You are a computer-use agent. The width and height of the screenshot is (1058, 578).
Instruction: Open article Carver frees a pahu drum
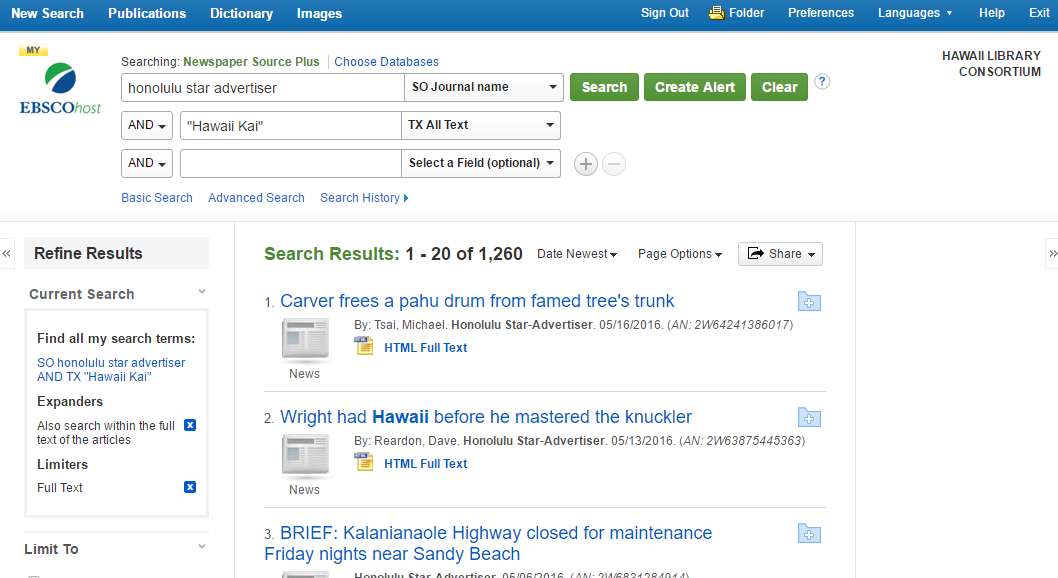coord(477,301)
